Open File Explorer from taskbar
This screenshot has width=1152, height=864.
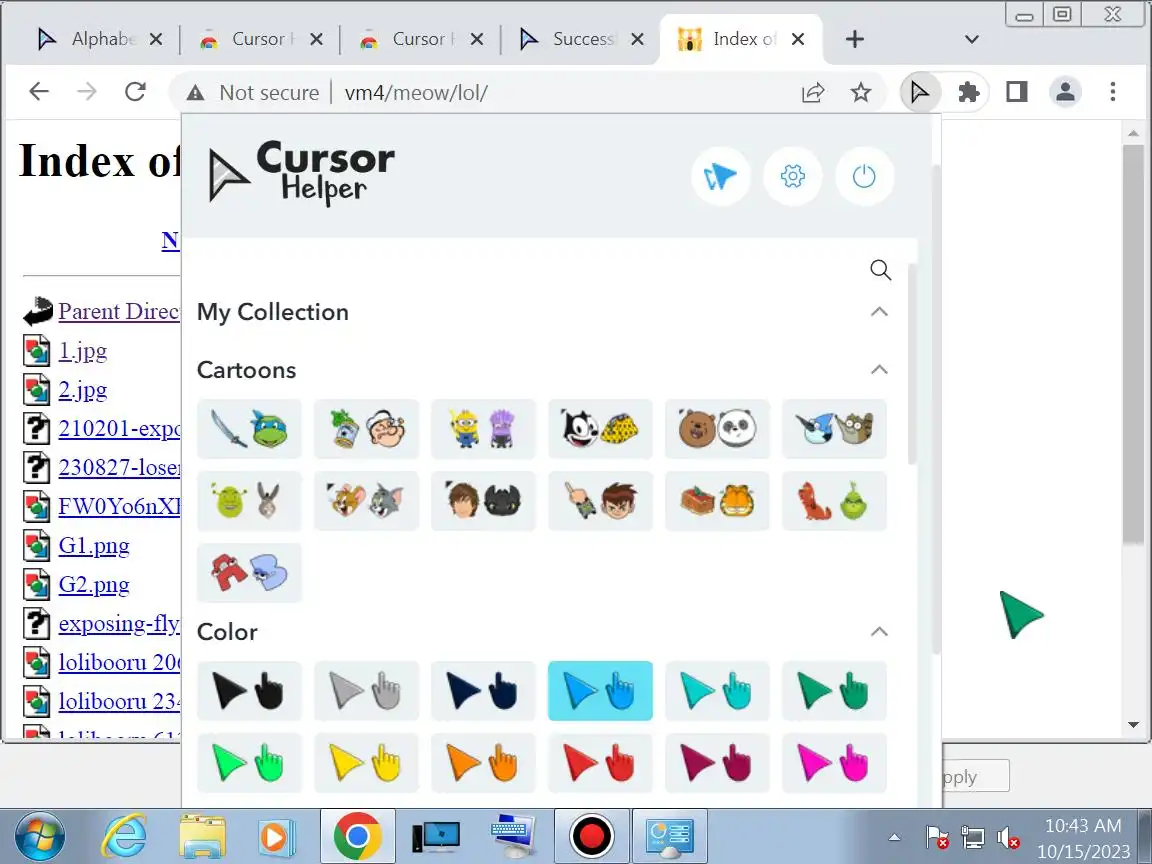203,836
